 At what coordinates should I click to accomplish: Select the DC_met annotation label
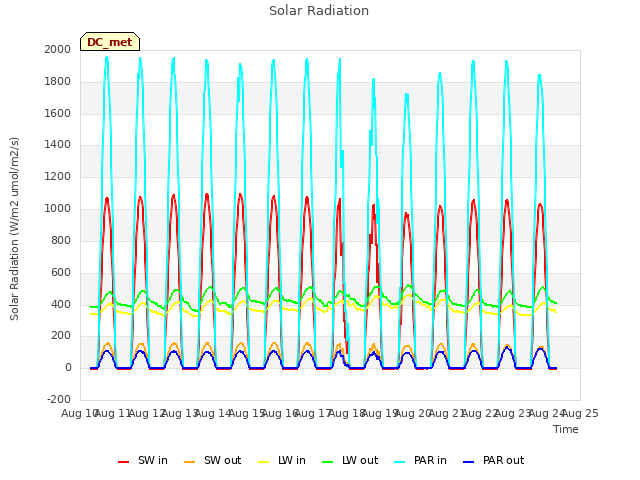[x=110, y=42]
